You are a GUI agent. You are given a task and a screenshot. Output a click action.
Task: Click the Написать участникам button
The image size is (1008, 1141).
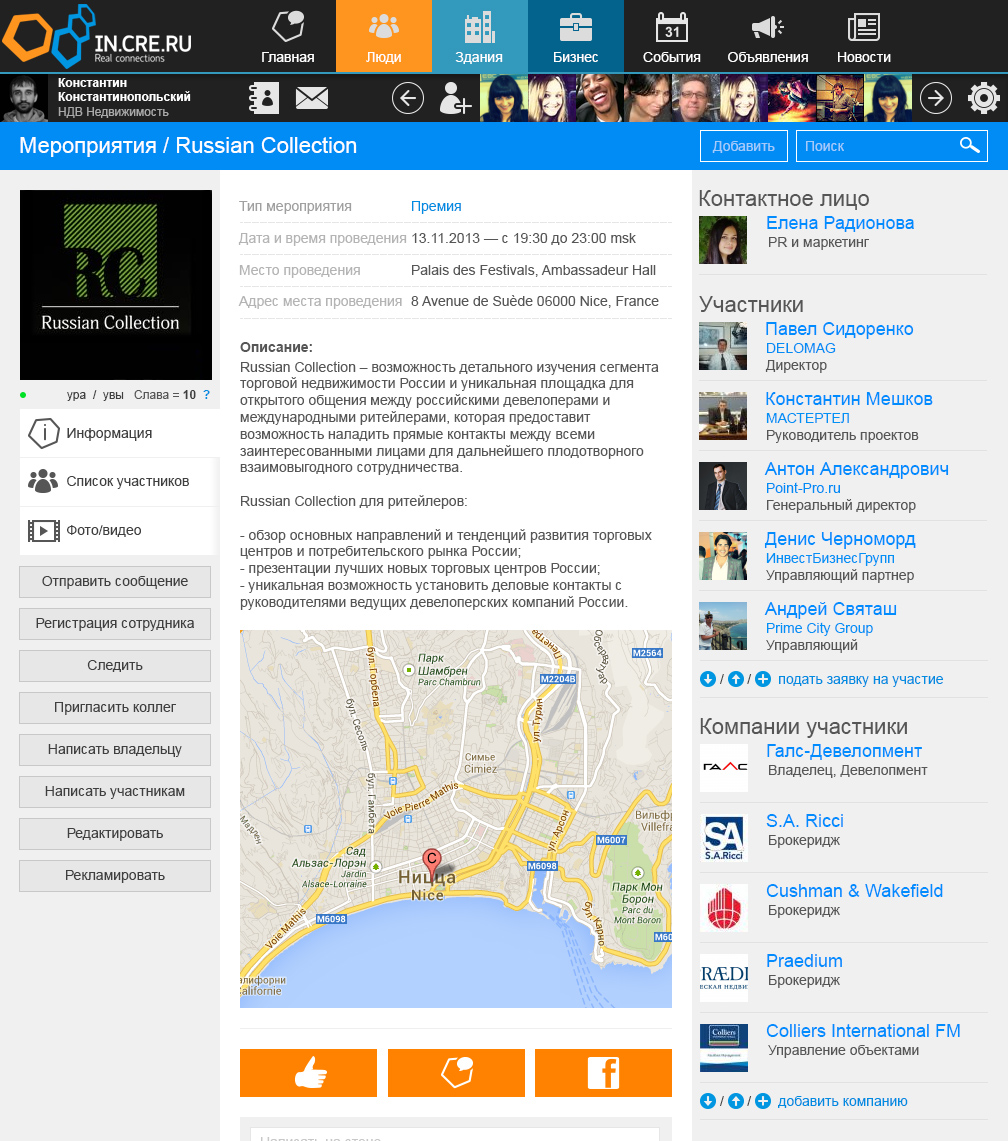point(115,792)
